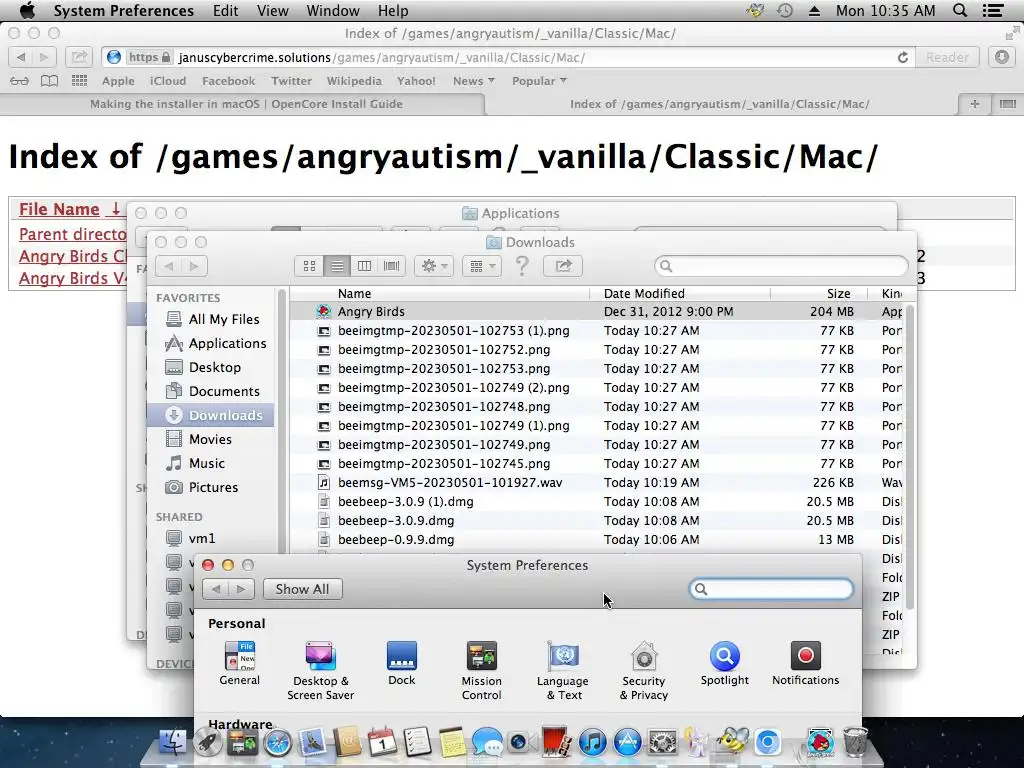
Task: Go forward in Downloads Finder window
Action: (x=194, y=266)
